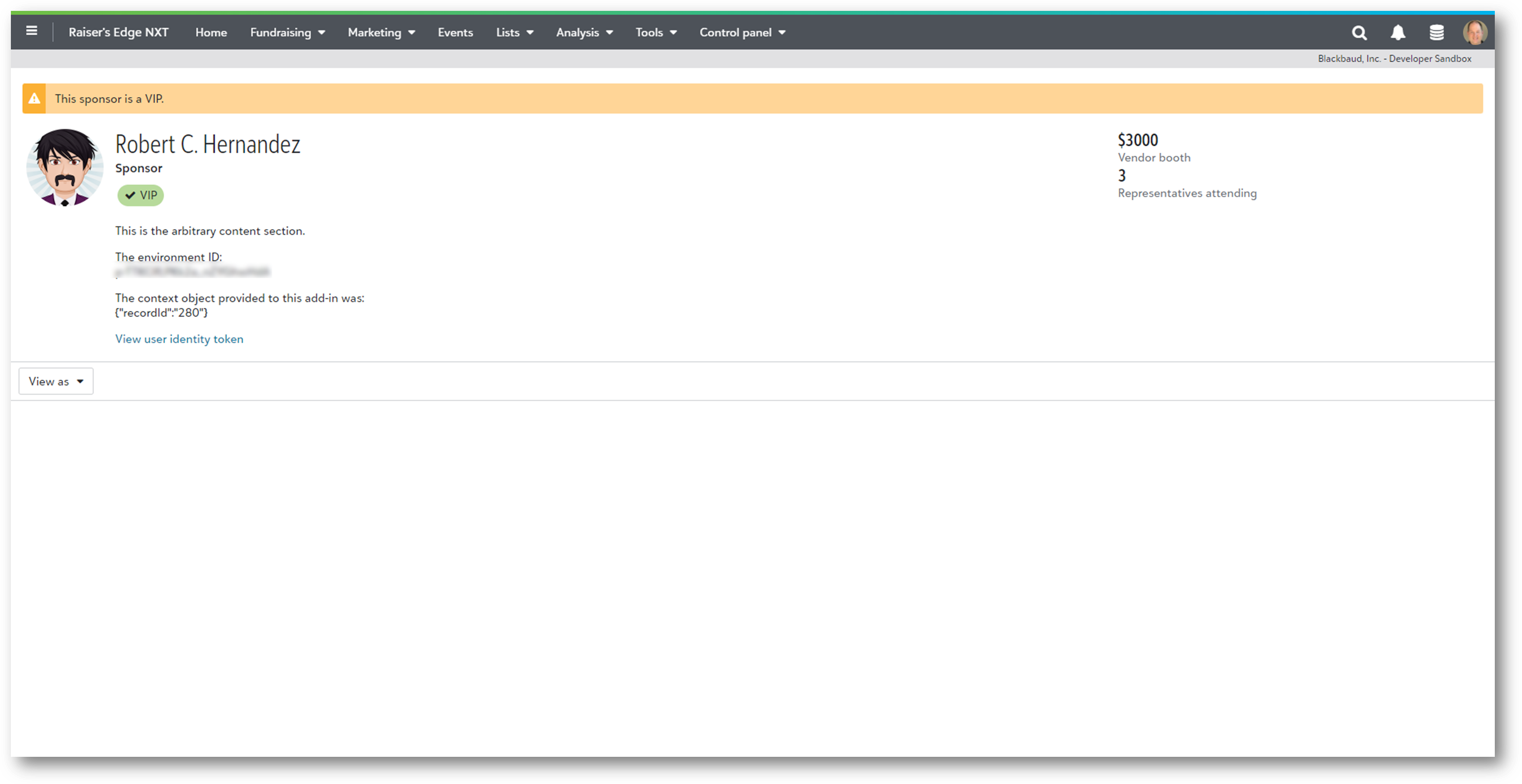1522x784 pixels.
Task: Click View user identity token link
Action: point(179,339)
